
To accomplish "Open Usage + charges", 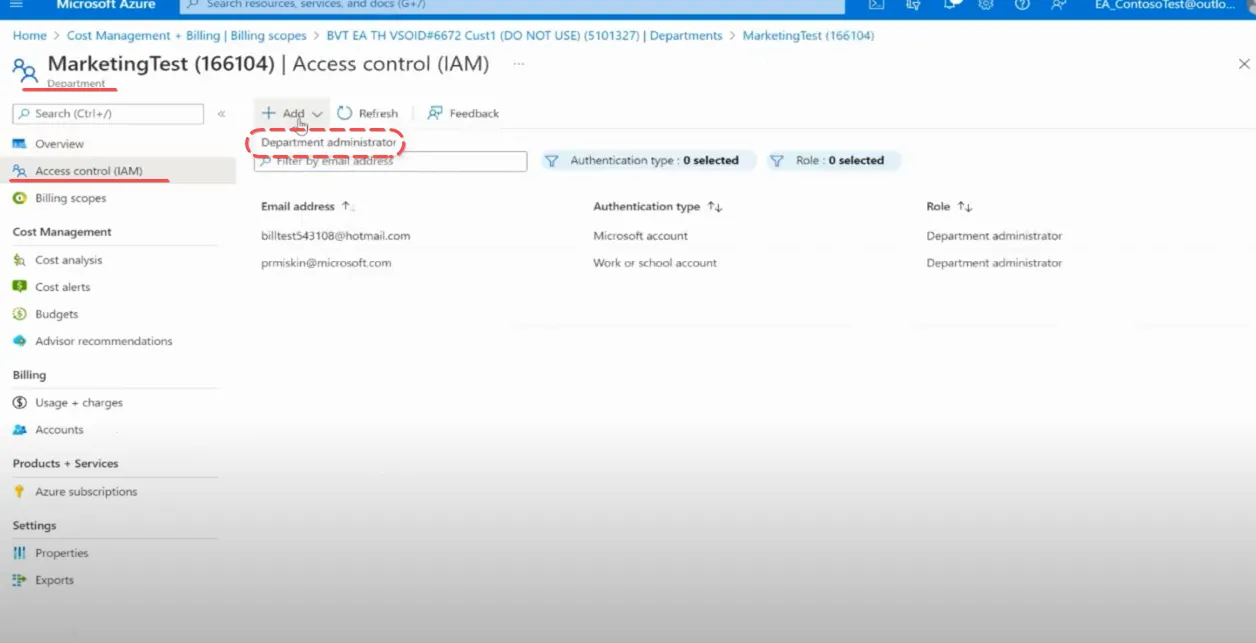I will click(78, 403).
